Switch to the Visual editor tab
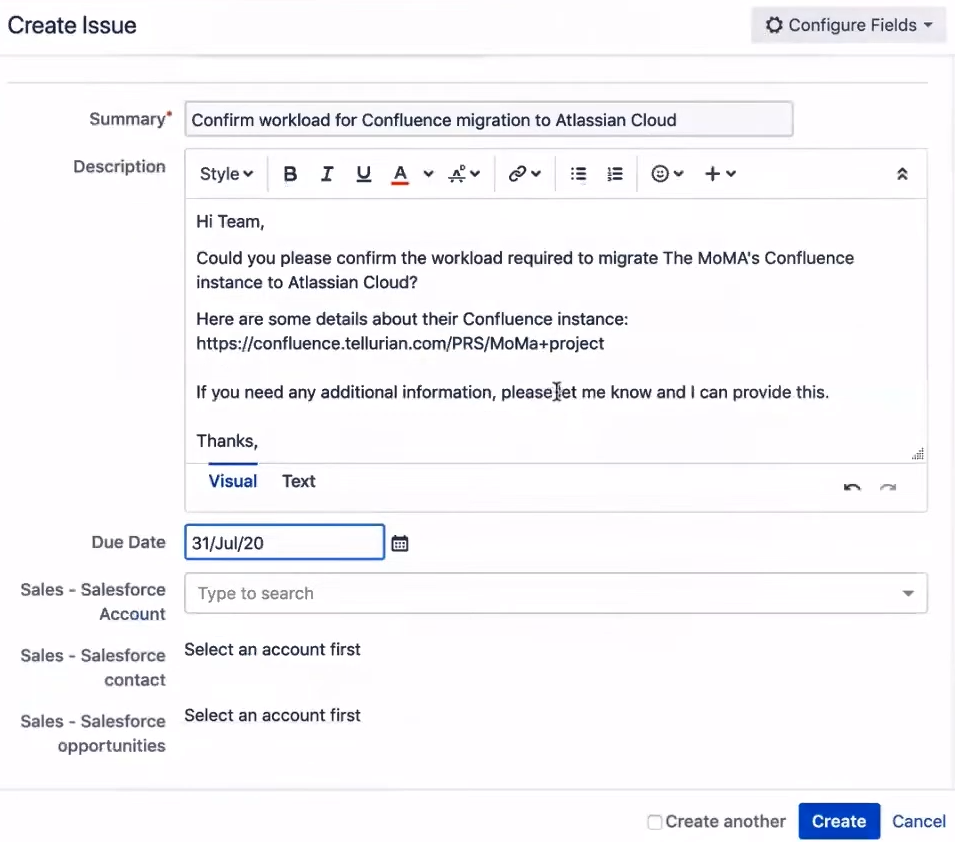 pos(233,481)
